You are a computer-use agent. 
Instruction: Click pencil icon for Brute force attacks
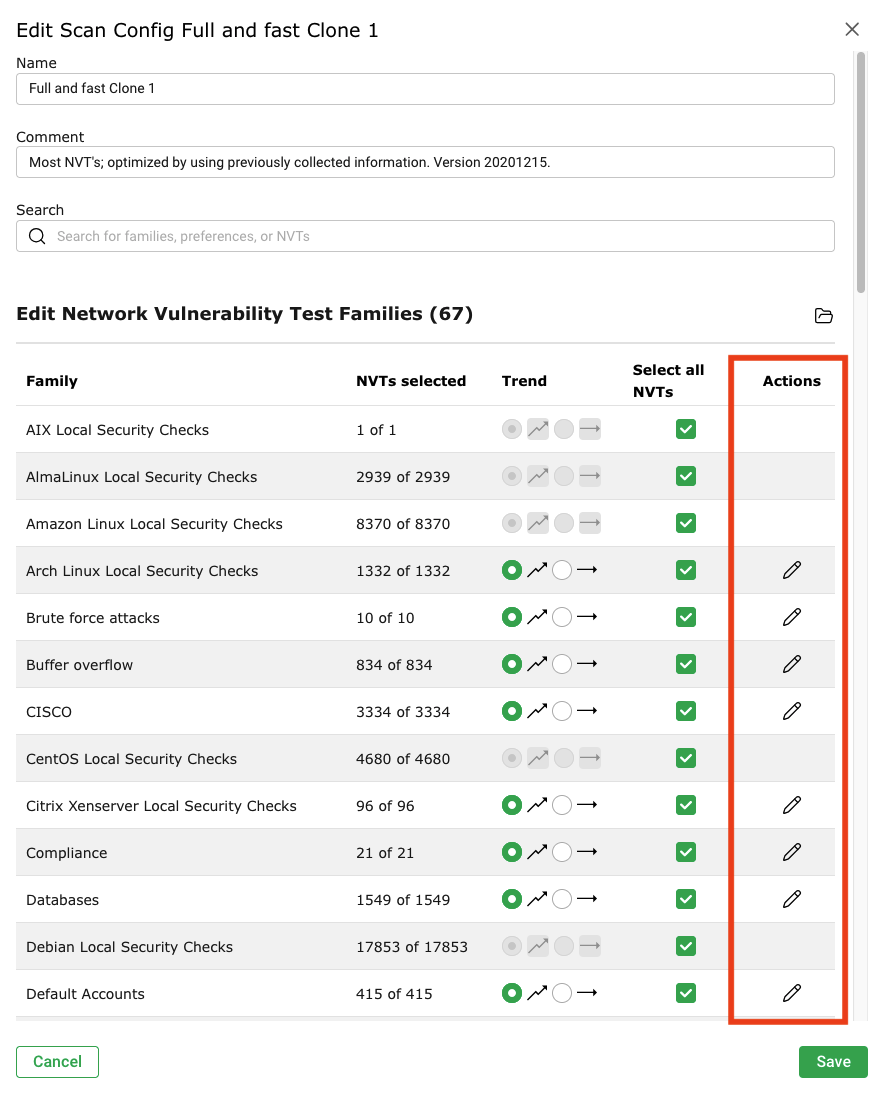coord(791,617)
